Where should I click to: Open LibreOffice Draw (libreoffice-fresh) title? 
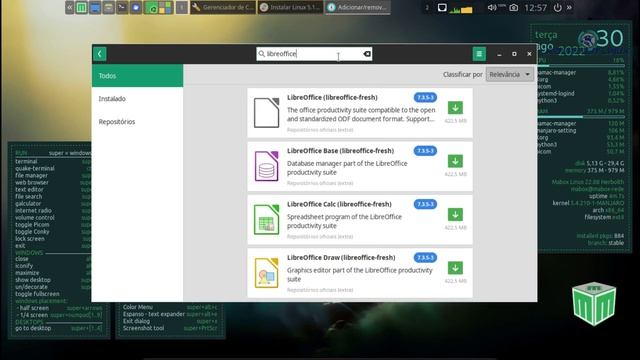[x=341, y=258]
